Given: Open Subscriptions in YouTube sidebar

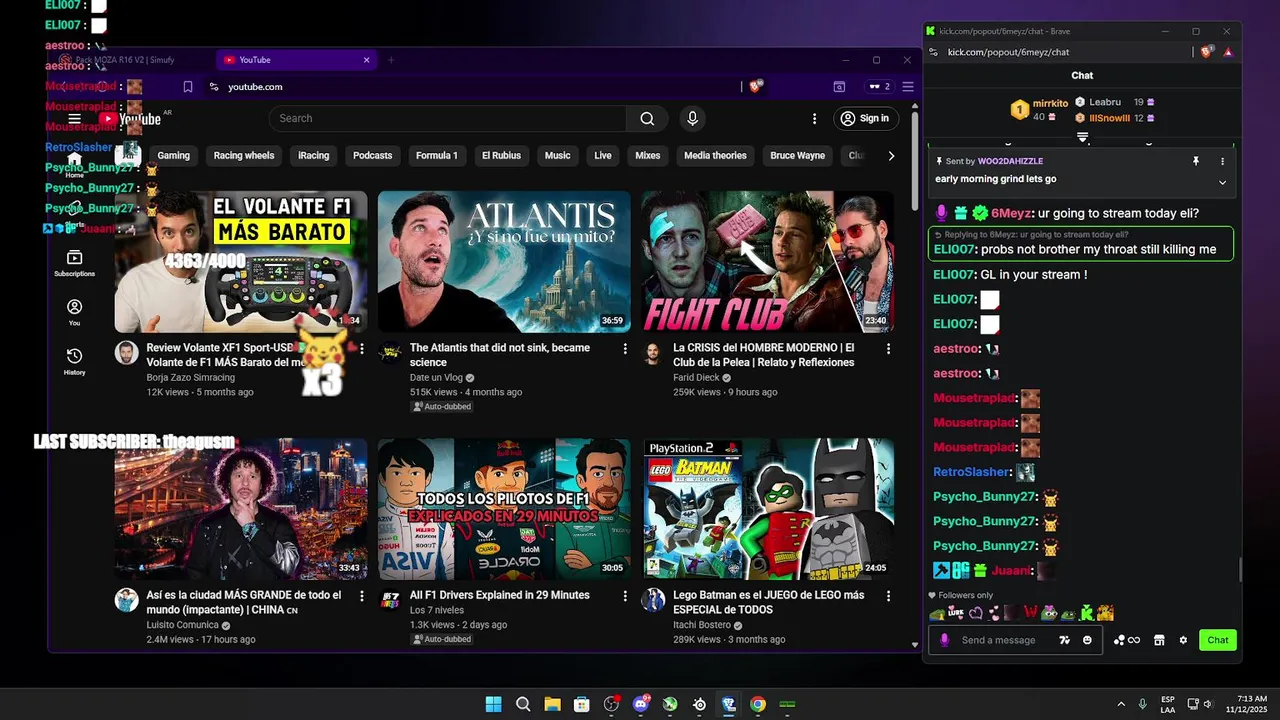Looking at the screenshot, I should 74,264.
